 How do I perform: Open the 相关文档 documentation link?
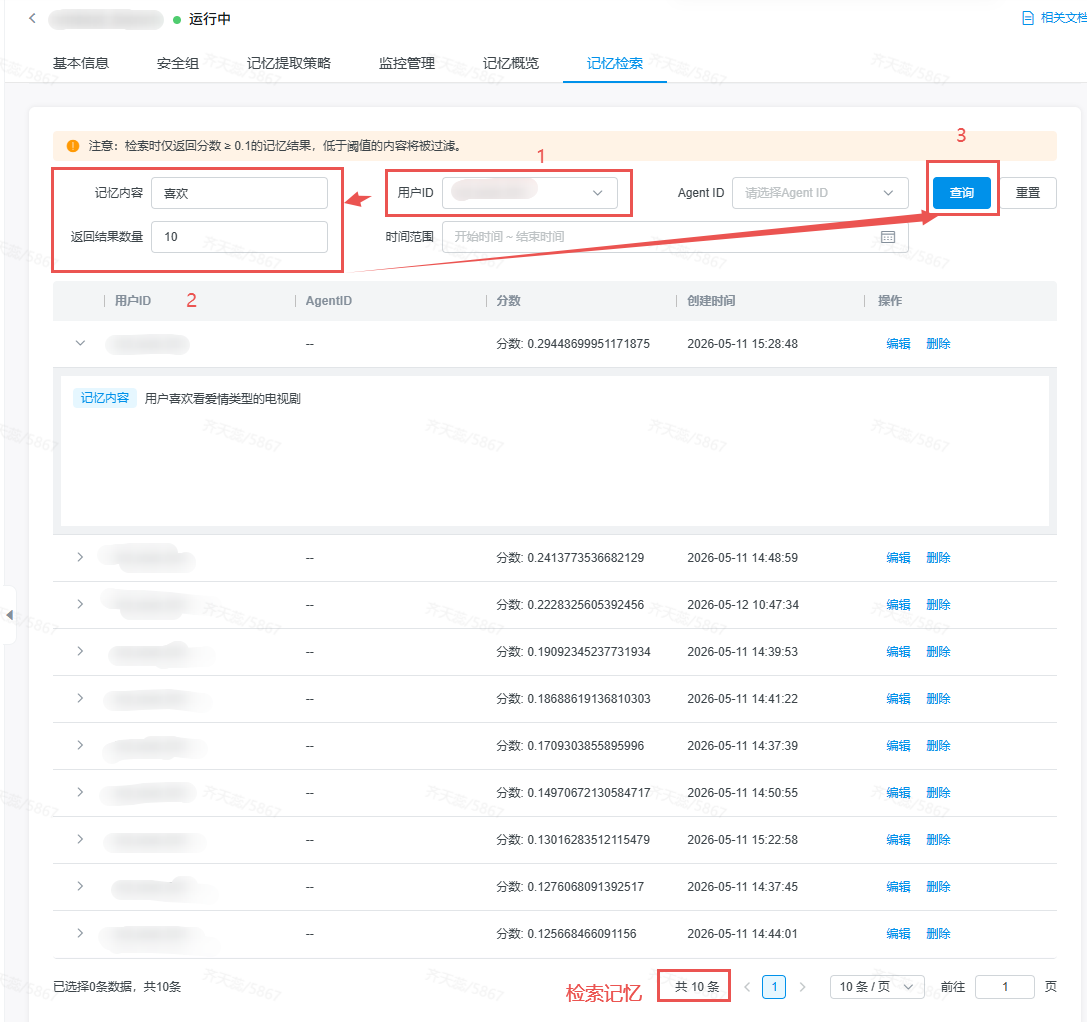pyautogui.click(x=1054, y=18)
